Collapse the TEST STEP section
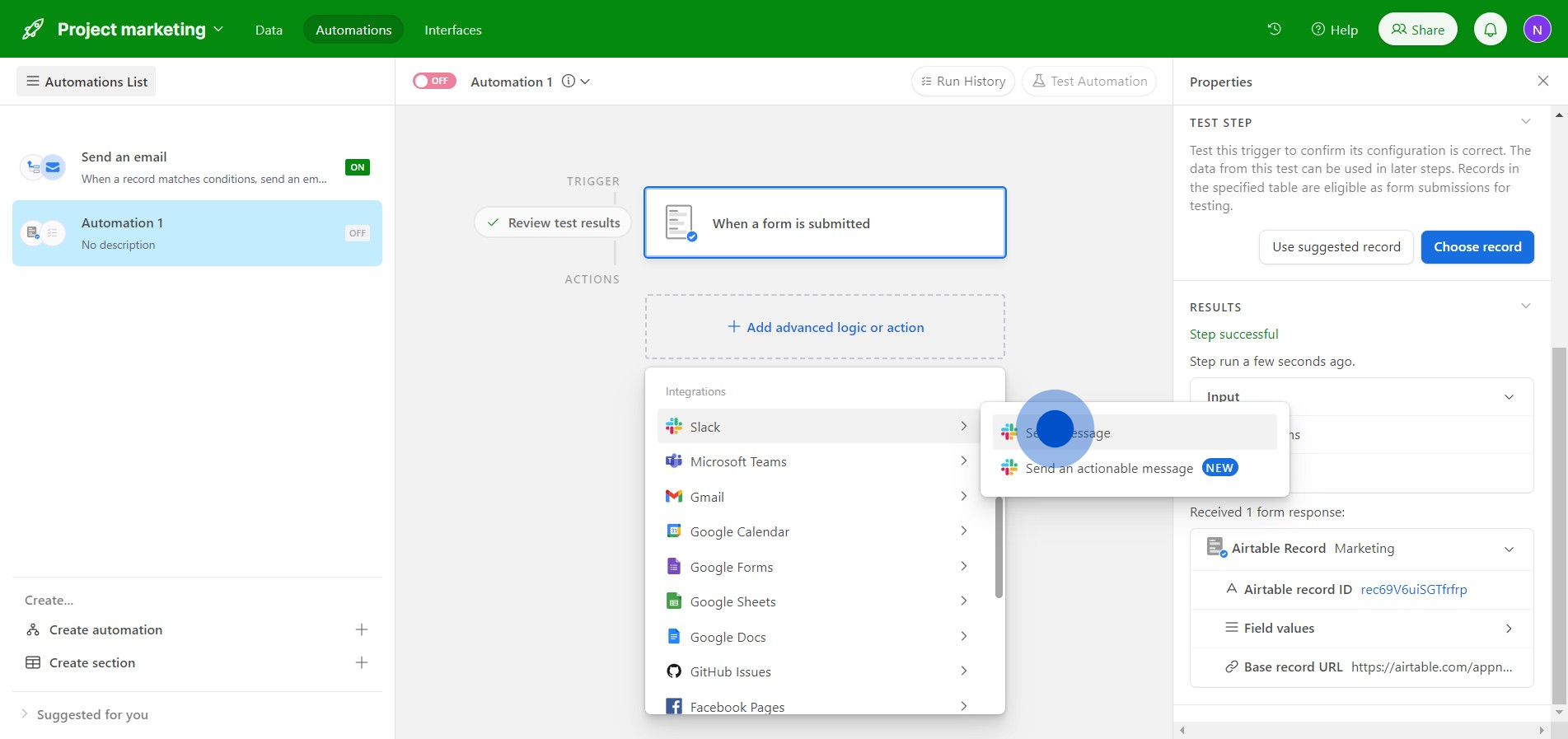This screenshot has height=739, width=1568. pos(1525,122)
